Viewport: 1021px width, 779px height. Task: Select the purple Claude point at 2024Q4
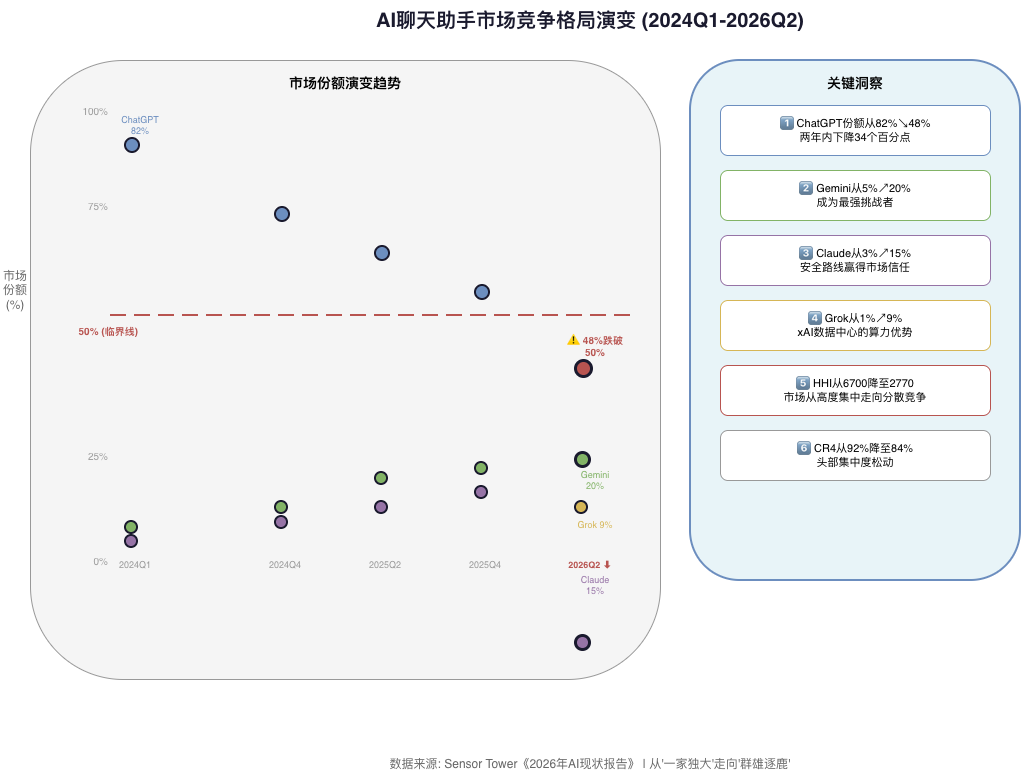[x=281, y=522]
